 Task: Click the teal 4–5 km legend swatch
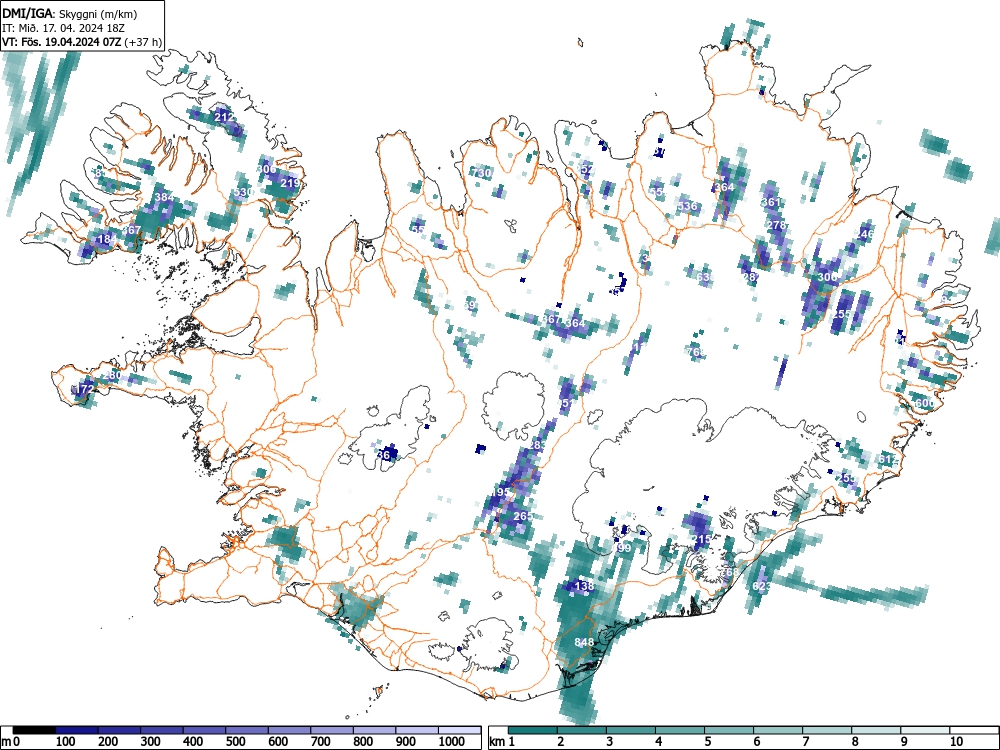tap(680, 730)
